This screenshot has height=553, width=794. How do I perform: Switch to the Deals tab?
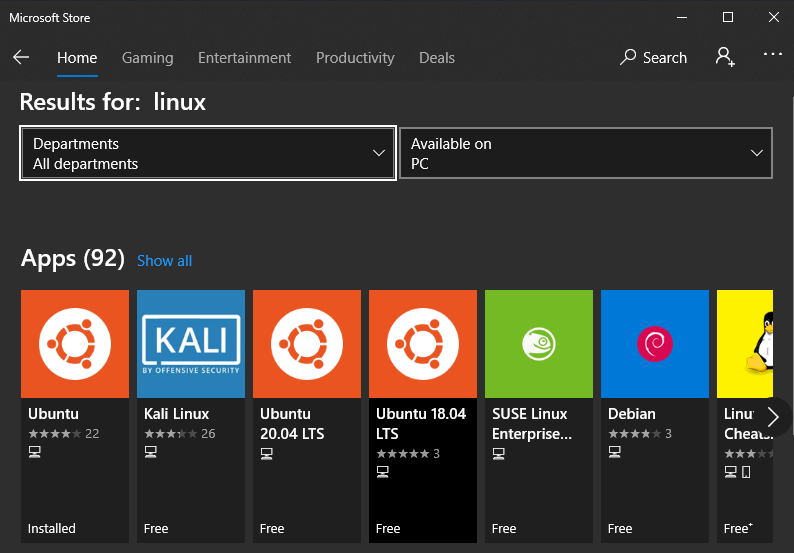click(x=436, y=58)
